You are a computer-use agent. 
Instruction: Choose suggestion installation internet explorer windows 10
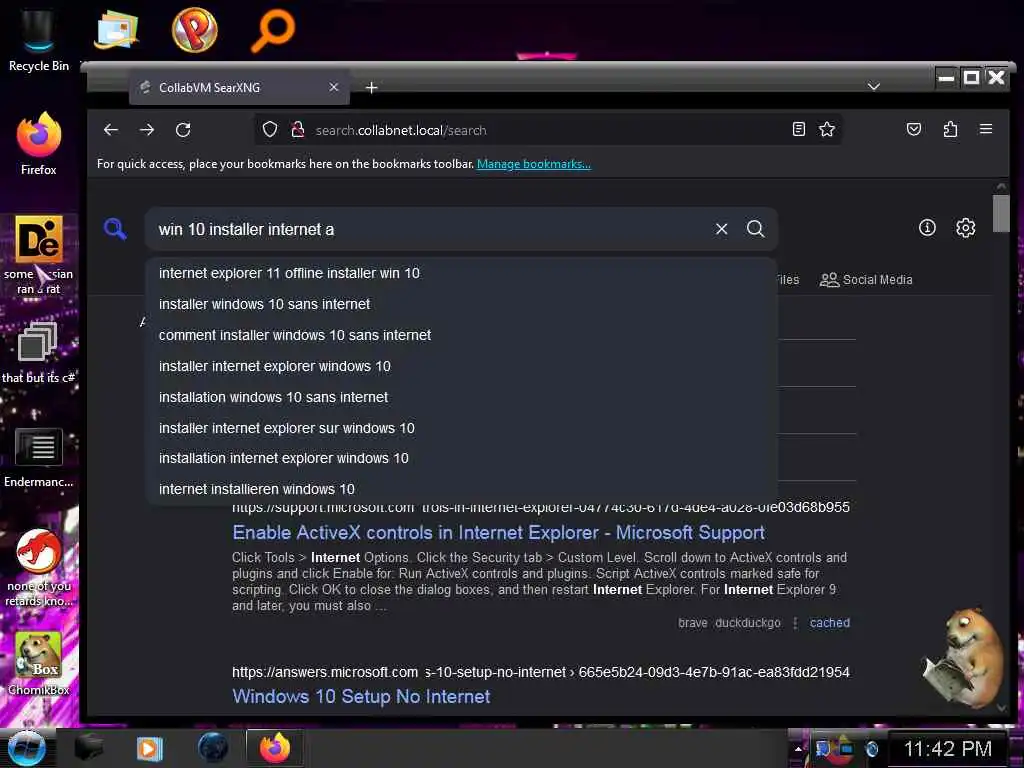pyautogui.click(x=461, y=458)
